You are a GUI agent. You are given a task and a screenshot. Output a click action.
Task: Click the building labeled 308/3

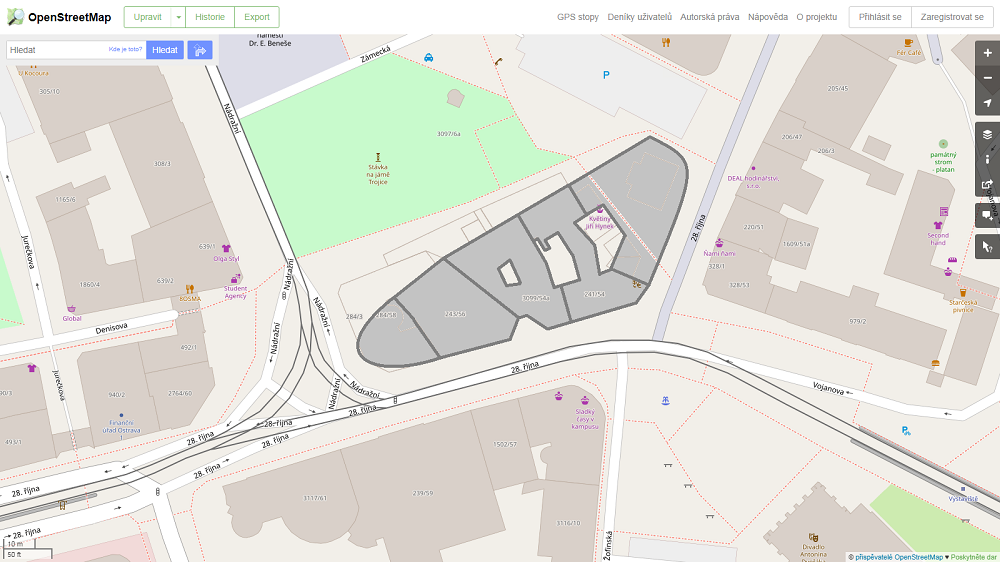(162, 164)
